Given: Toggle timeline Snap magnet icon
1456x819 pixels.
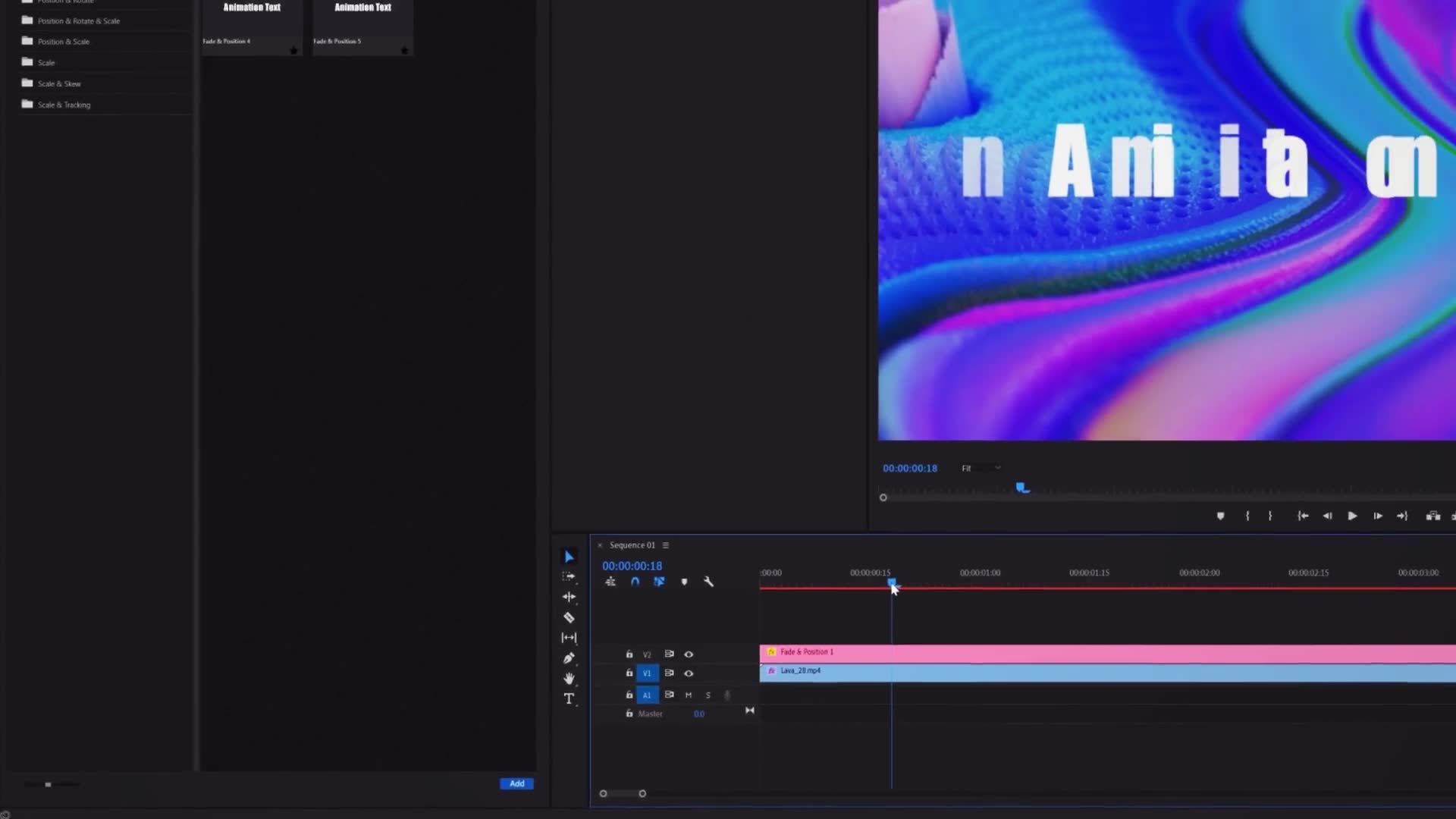Looking at the screenshot, I should (635, 582).
